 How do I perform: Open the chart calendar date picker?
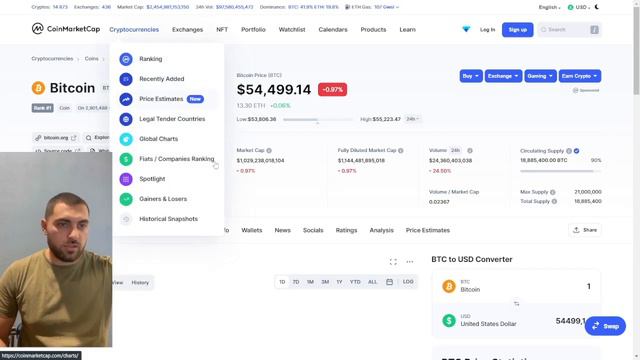click(389, 282)
